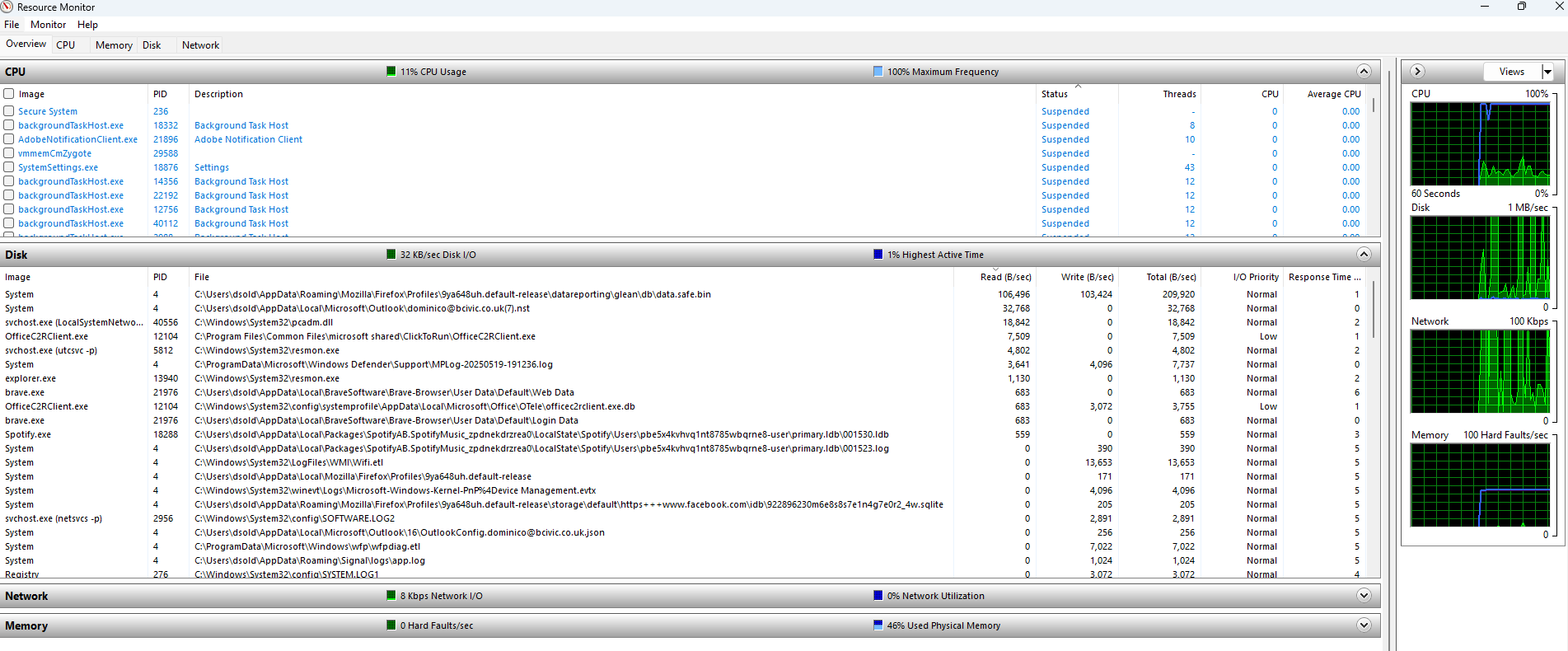
Task: Open the Views dropdown arrow
Action: (x=1547, y=72)
